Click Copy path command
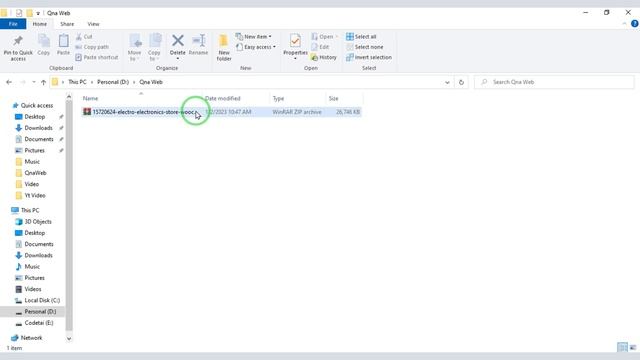The width and height of the screenshot is (640, 360). tap(92, 47)
